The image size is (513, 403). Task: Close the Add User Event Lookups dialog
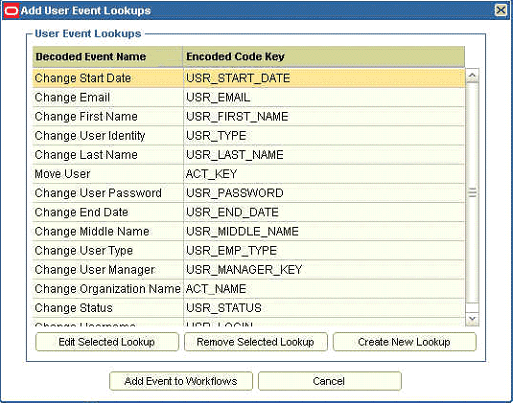501,10
